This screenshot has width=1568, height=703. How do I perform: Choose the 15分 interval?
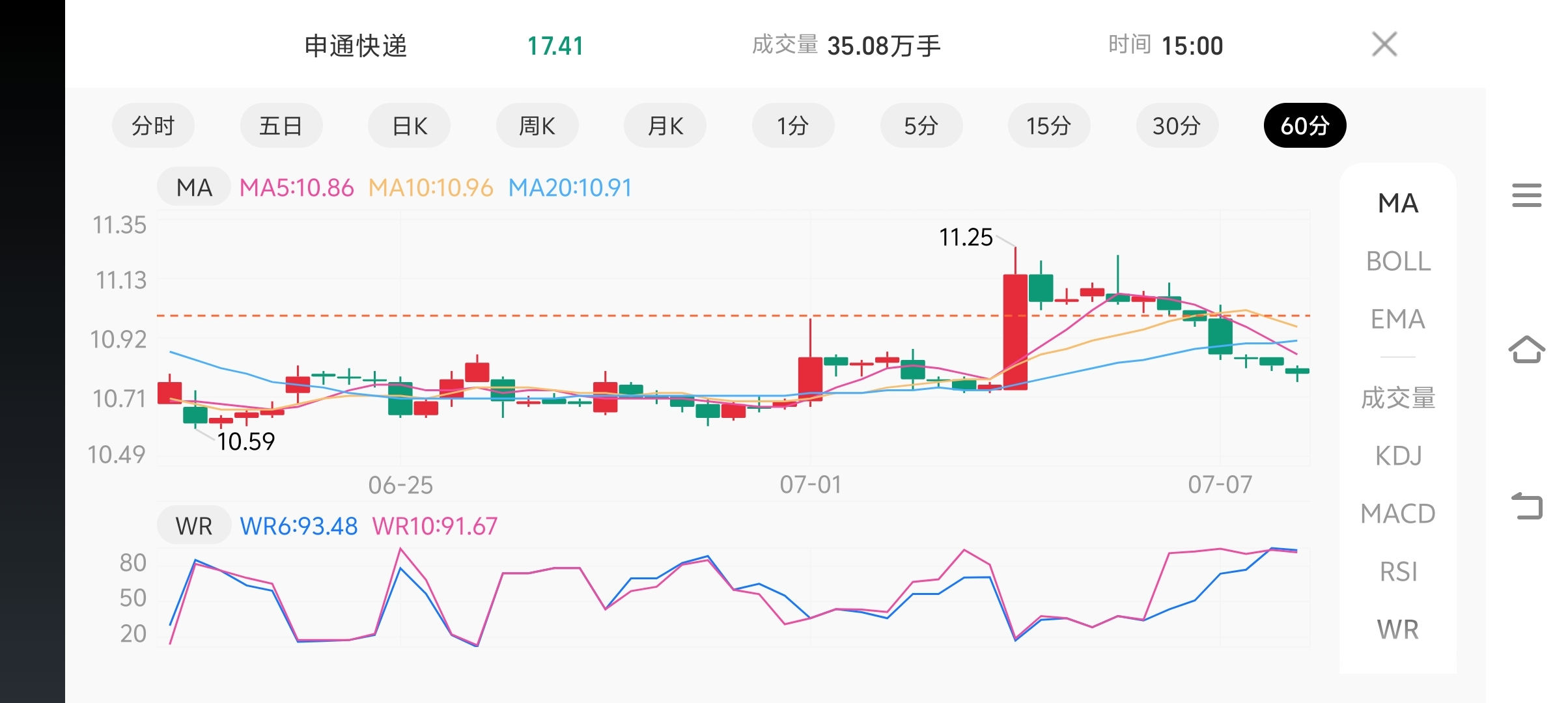tap(1049, 126)
